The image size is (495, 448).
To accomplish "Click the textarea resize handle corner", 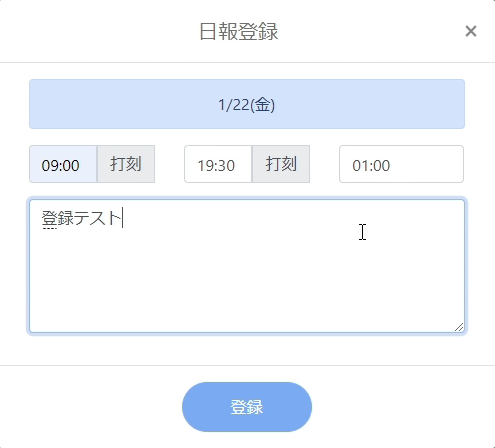I will (459, 327).
